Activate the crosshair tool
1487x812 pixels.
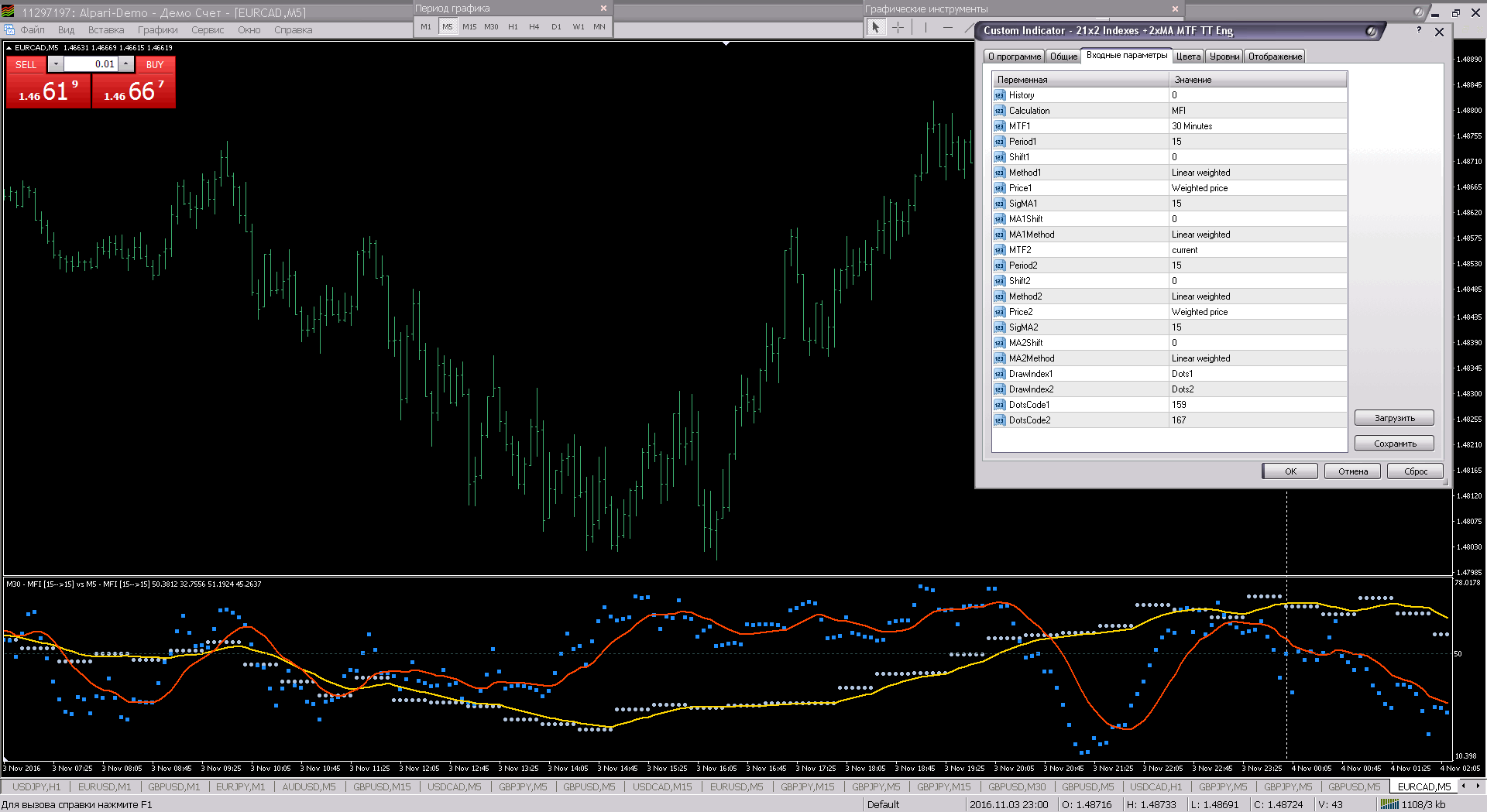898,27
